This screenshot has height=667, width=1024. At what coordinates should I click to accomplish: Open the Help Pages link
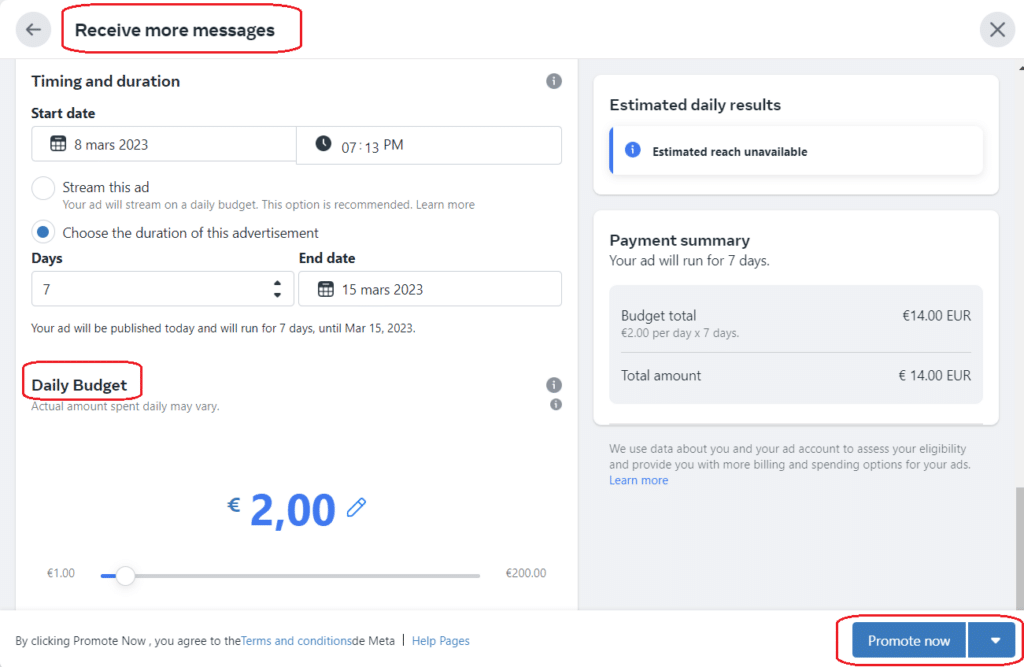point(440,641)
